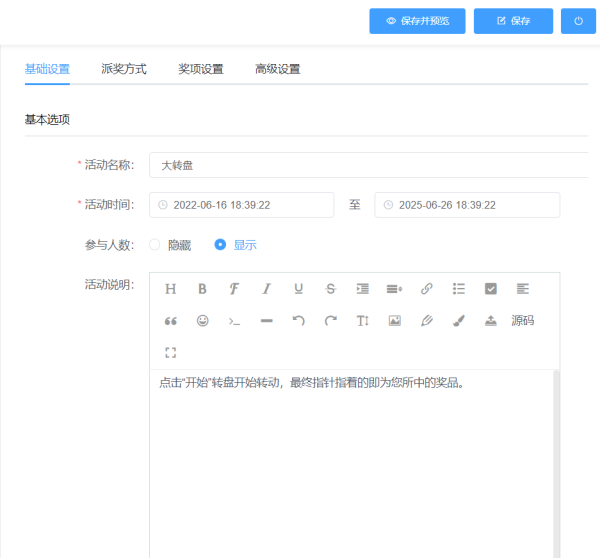Insert a code block
Image resolution: width=600 pixels, height=558 pixels.
tap(234, 321)
